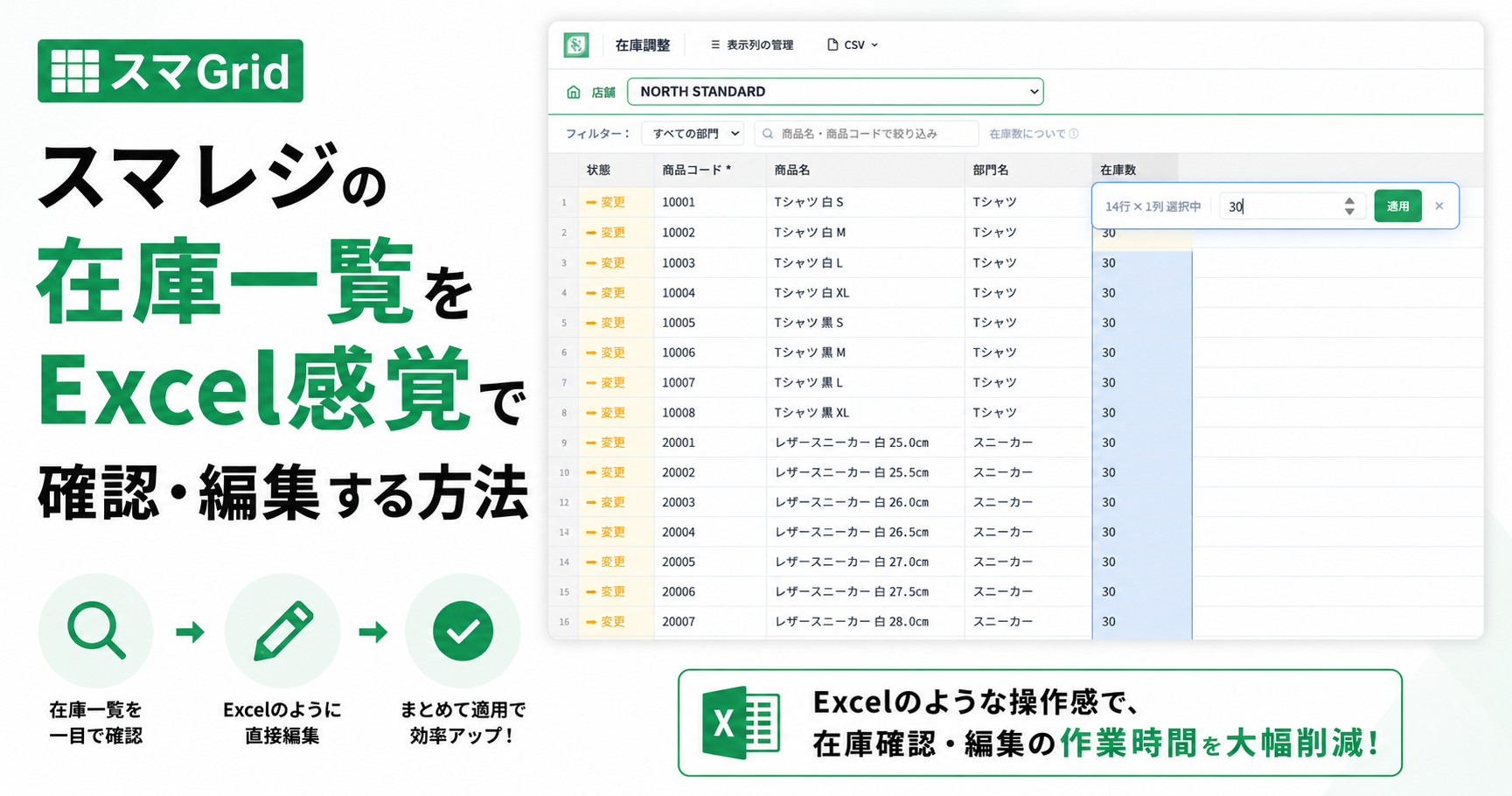Click the Smaregi app logo icon
The height and width of the screenshot is (796, 1512).
[x=576, y=45]
